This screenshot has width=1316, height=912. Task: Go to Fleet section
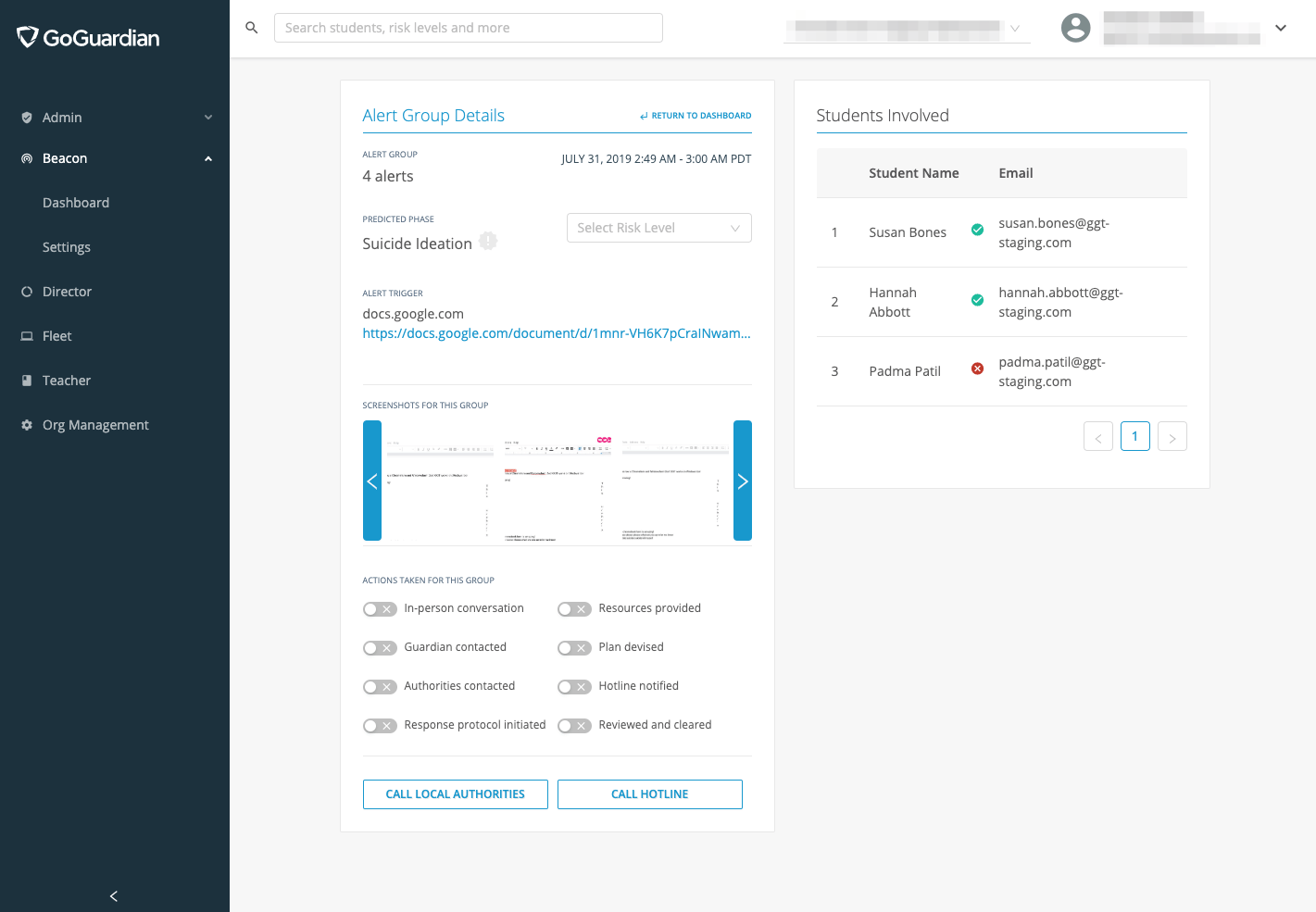coord(56,336)
